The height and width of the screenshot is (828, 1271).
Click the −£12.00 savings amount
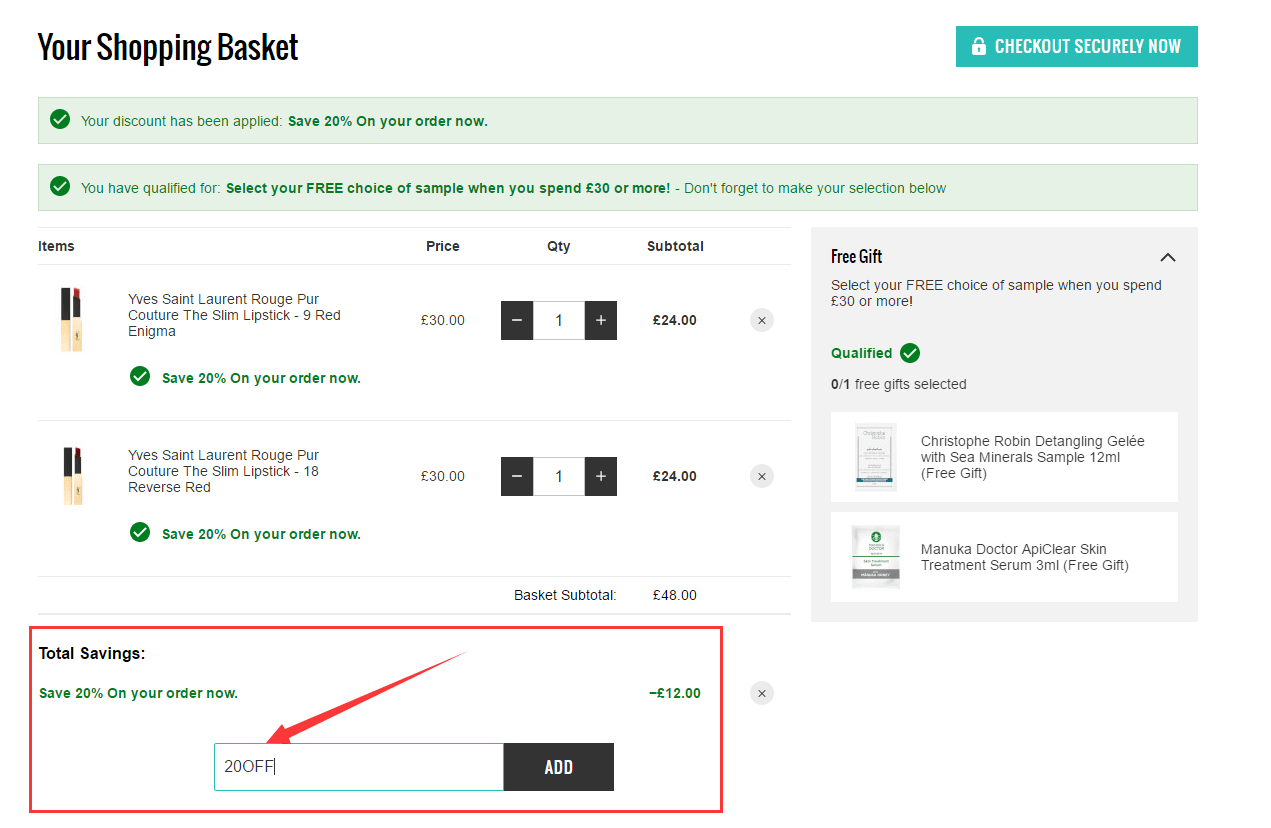[x=675, y=693]
